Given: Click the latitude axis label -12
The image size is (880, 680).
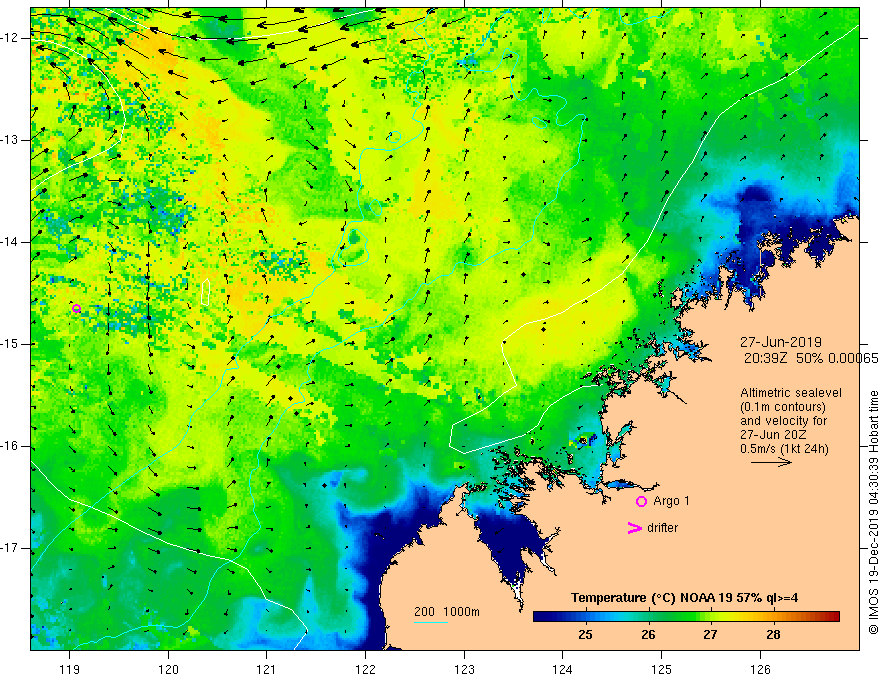Looking at the screenshot, I should [x=9, y=38].
